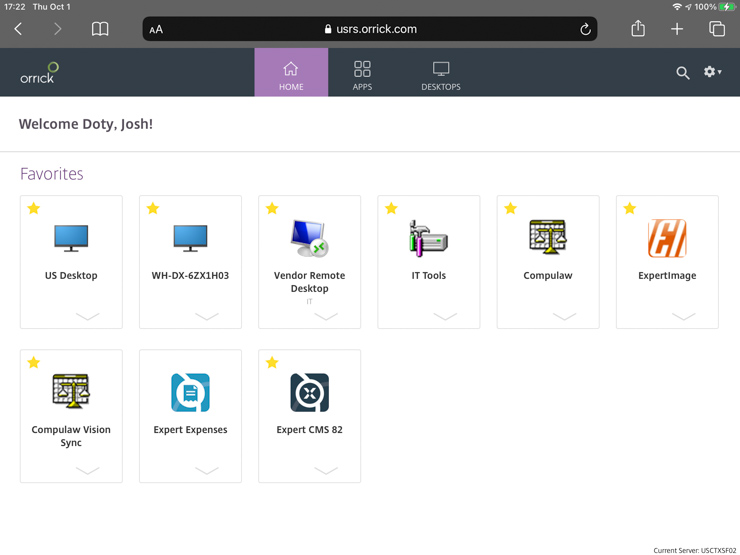This screenshot has height=555, width=740.
Task: Open the settings gear dropdown
Action: (712, 72)
